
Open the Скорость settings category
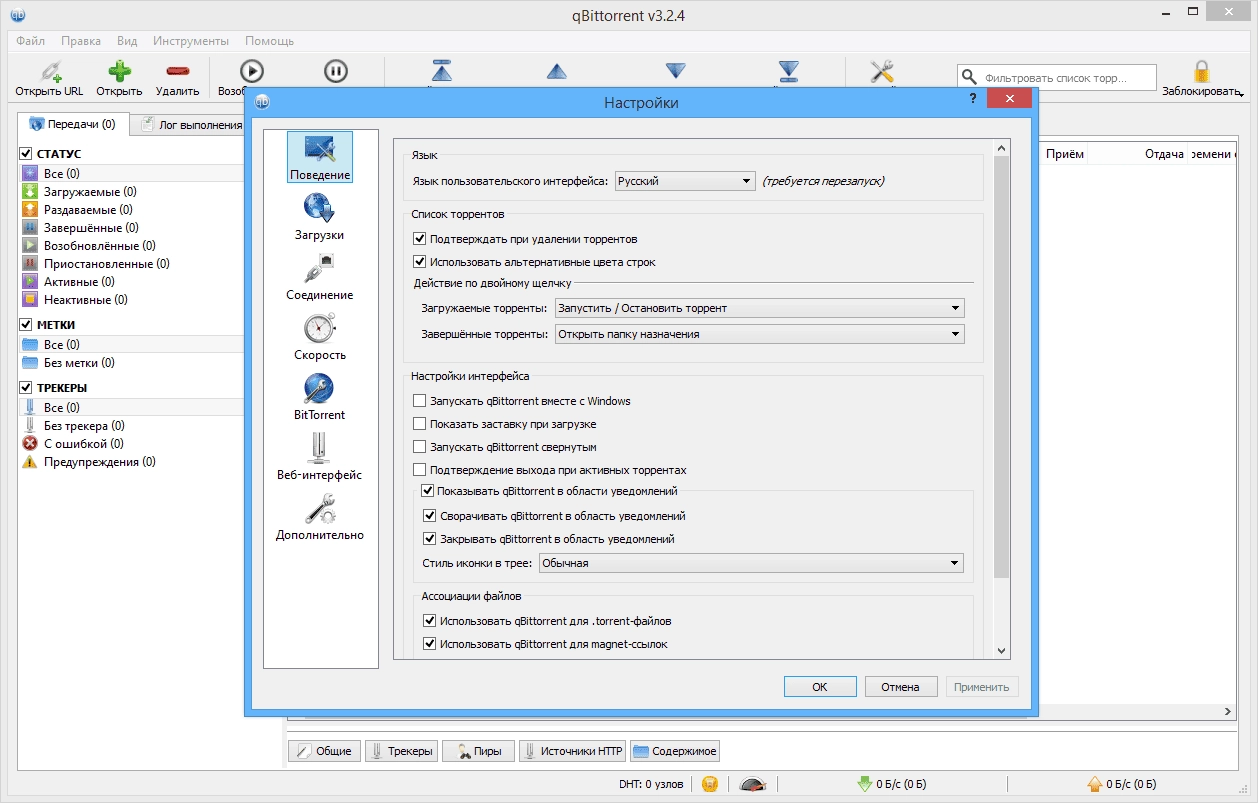coord(320,337)
